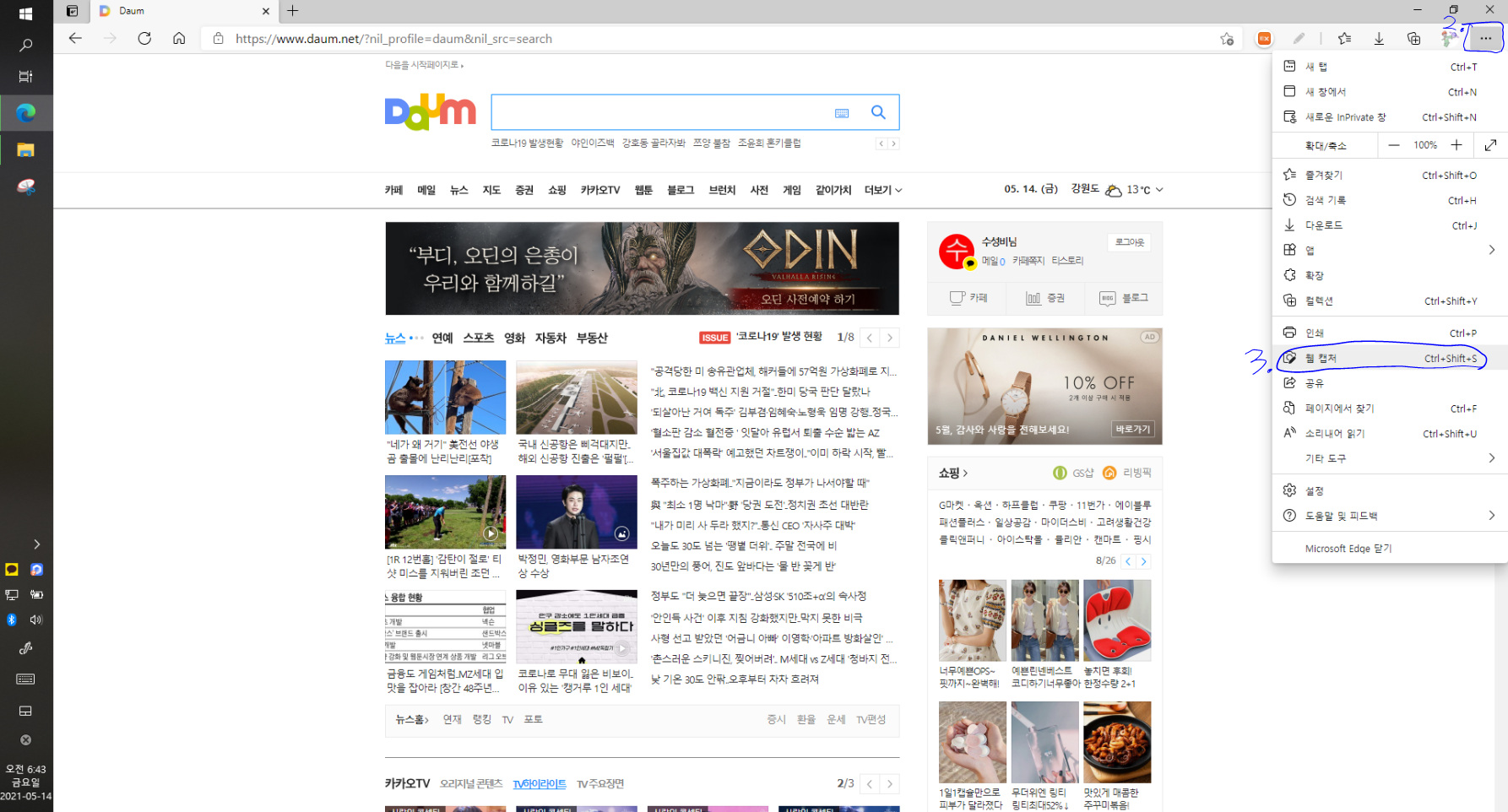Go to next news page arrow beside 1/8
Screen dimensions: 1508x812
click(x=889, y=338)
